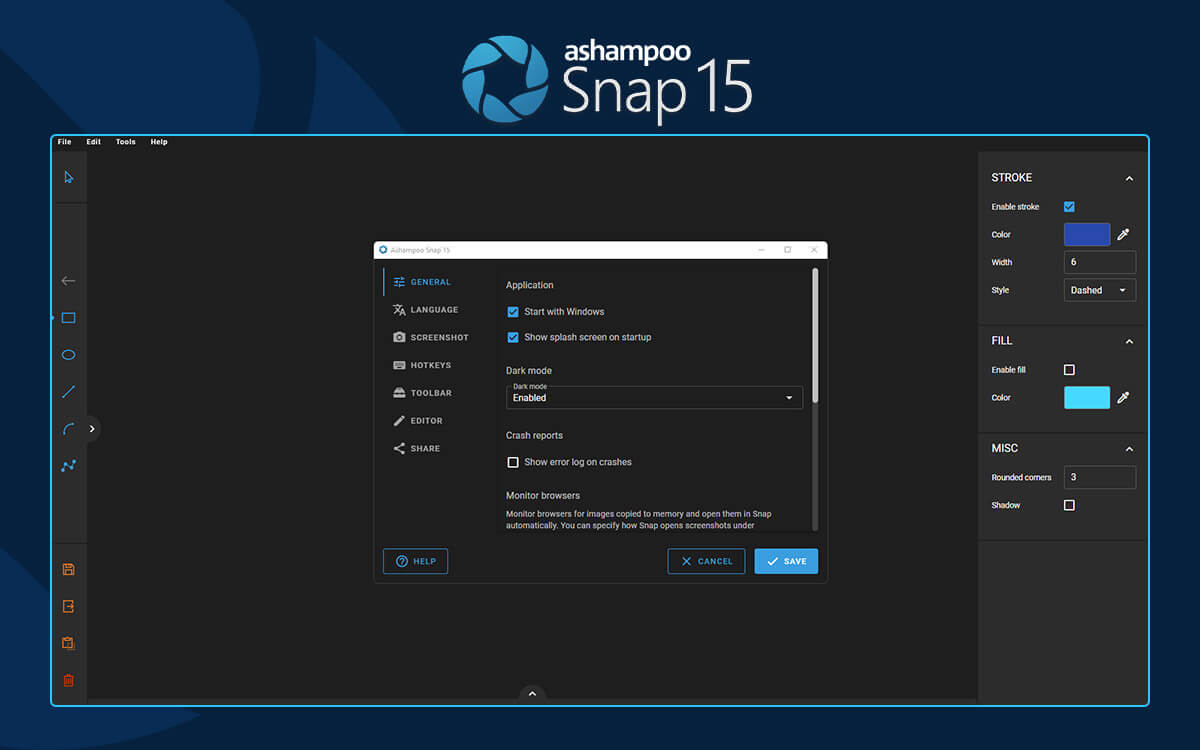This screenshot has height=750, width=1200.
Task: Toggle the Shadow checkbox
Action: tap(1069, 506)
